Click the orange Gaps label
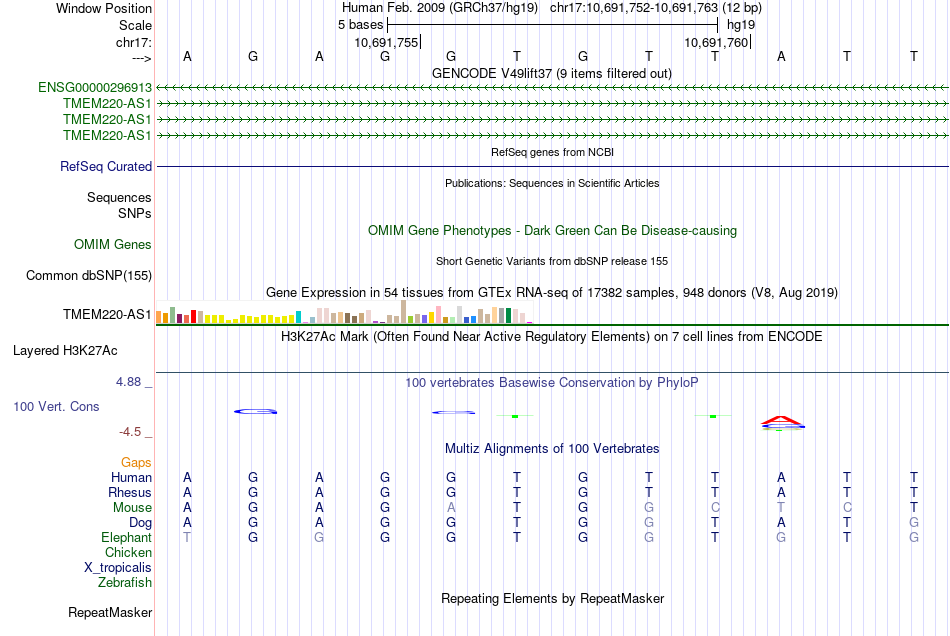This screenshot has width=950, height=636. click(136, 463)
